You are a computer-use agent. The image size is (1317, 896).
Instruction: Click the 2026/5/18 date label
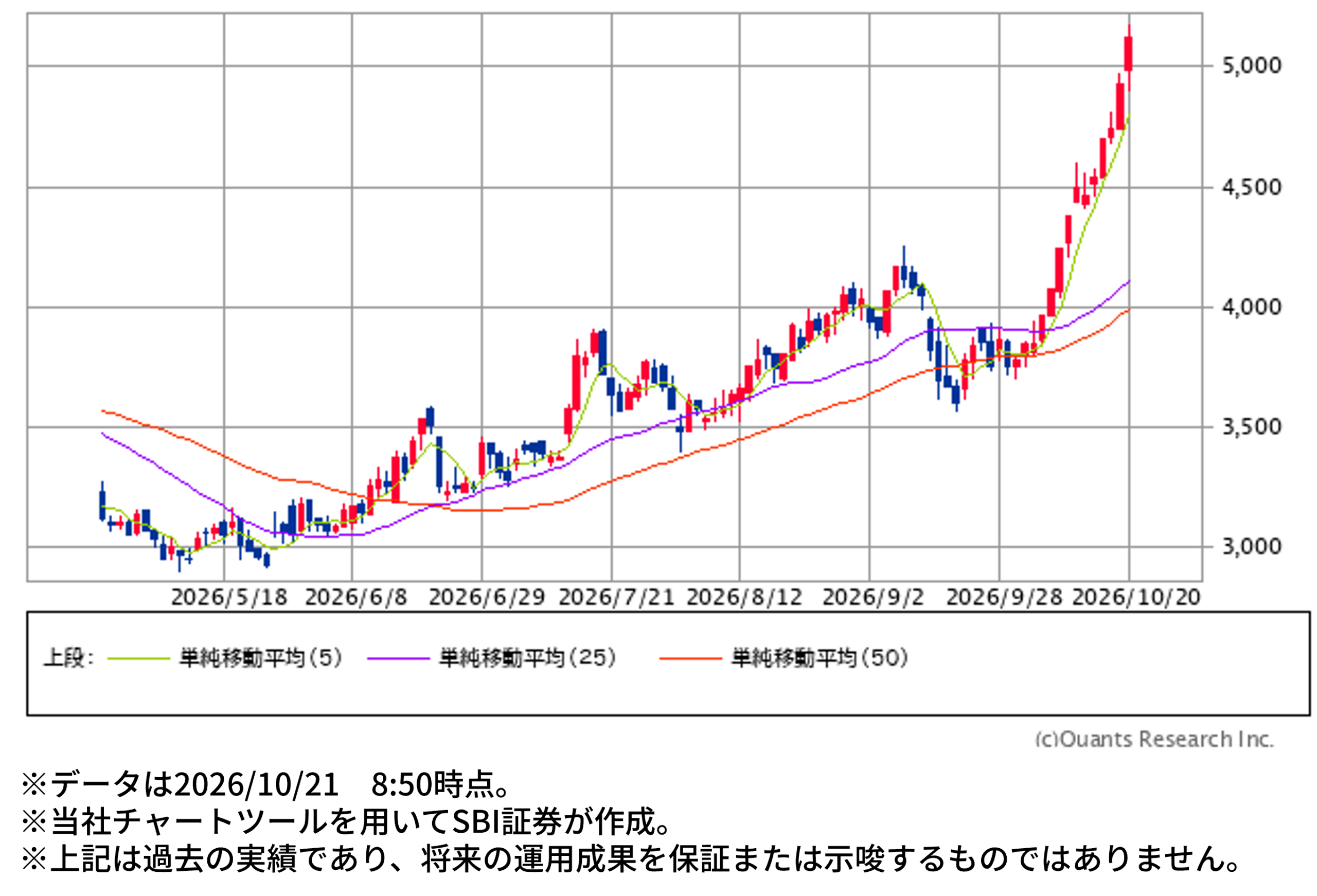click(x=229, y=597)
